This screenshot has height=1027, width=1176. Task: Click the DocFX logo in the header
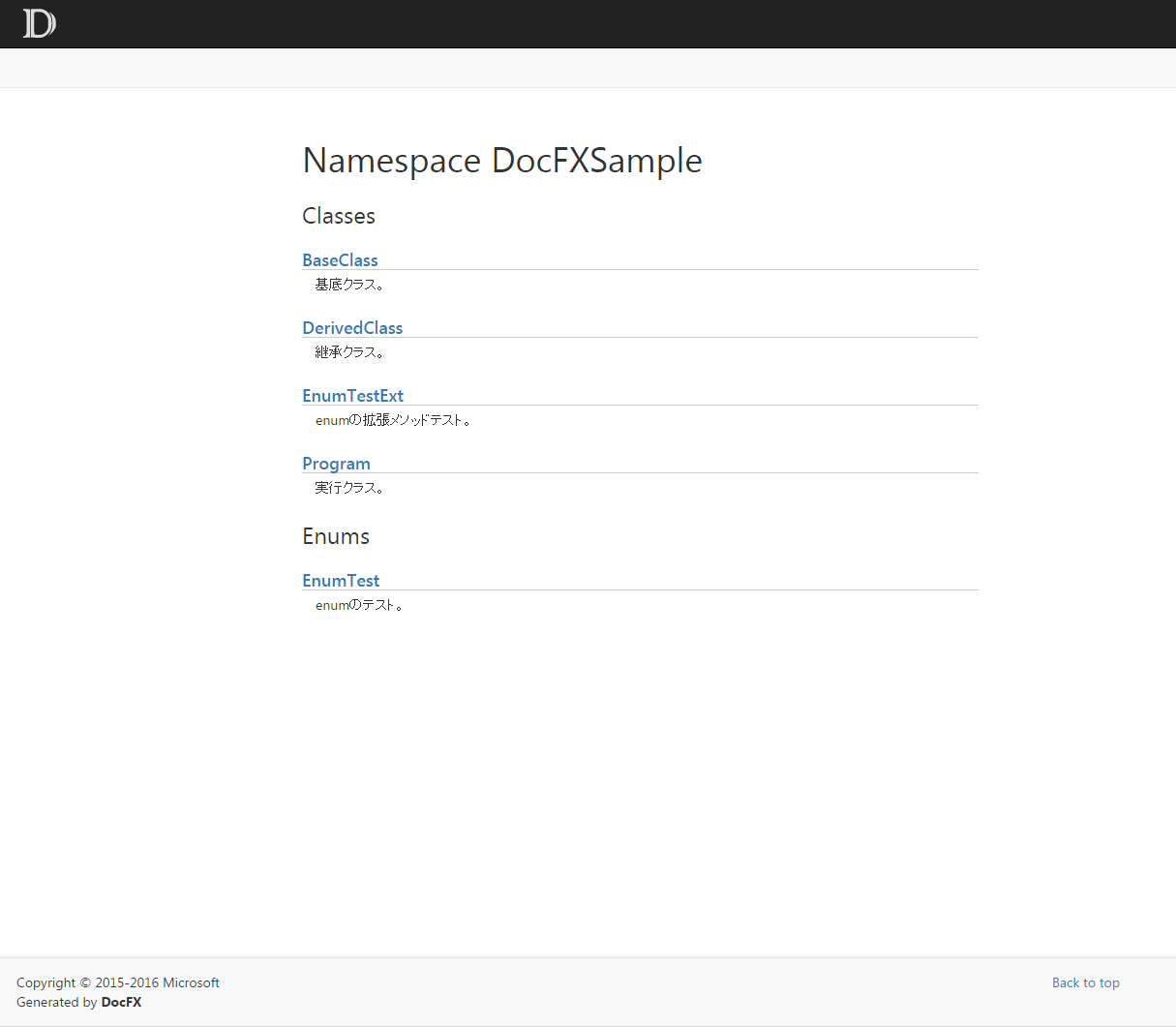click(x=39, y=23)
